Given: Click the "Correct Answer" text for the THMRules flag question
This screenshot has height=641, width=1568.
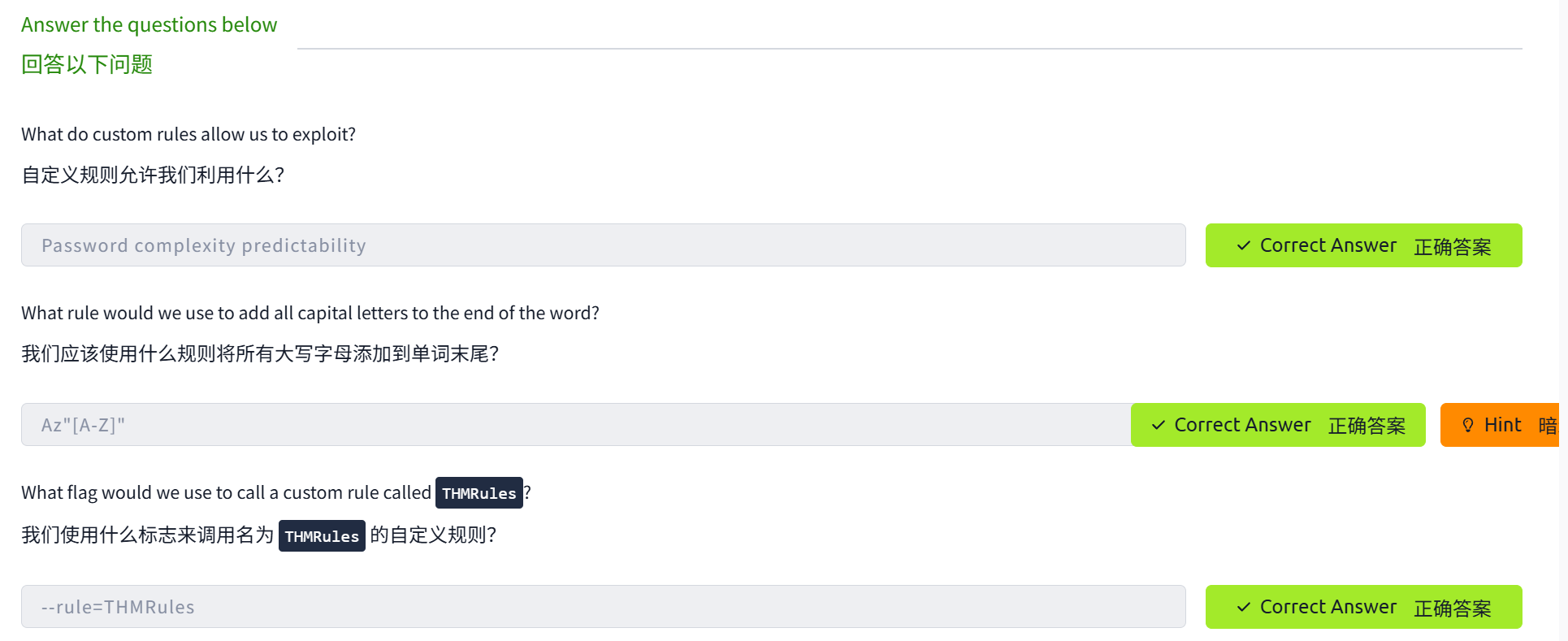Looking at the screenshot, I should tap(1328, 607).
